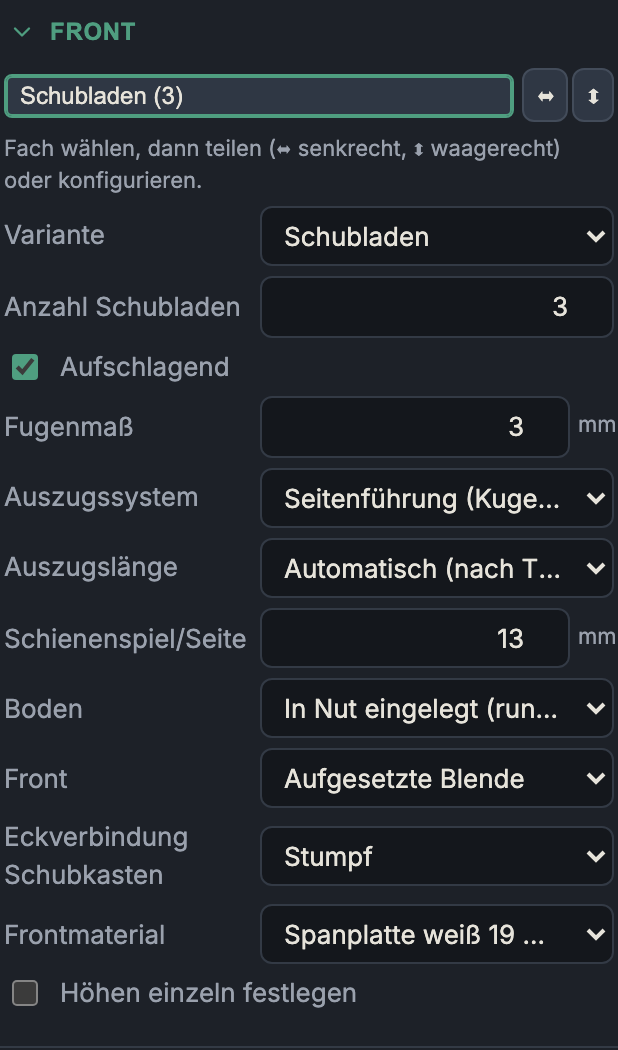Uncheck the Aufschlagend checkbox
The width and height of the screenshot is (618, 1050).
[x=25, y=367]
